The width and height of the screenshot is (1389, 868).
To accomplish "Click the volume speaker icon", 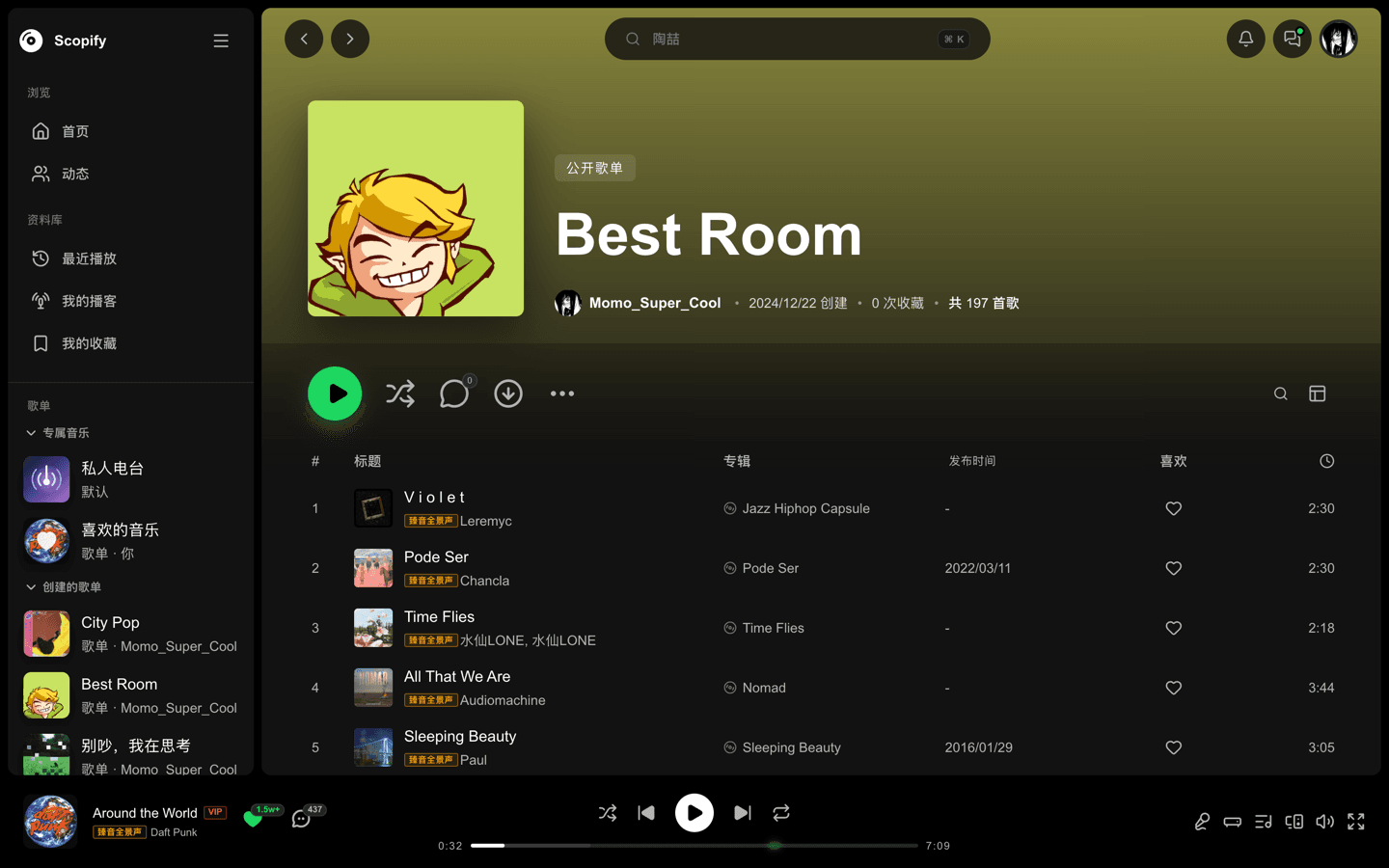I will (x=1325, y=822).
